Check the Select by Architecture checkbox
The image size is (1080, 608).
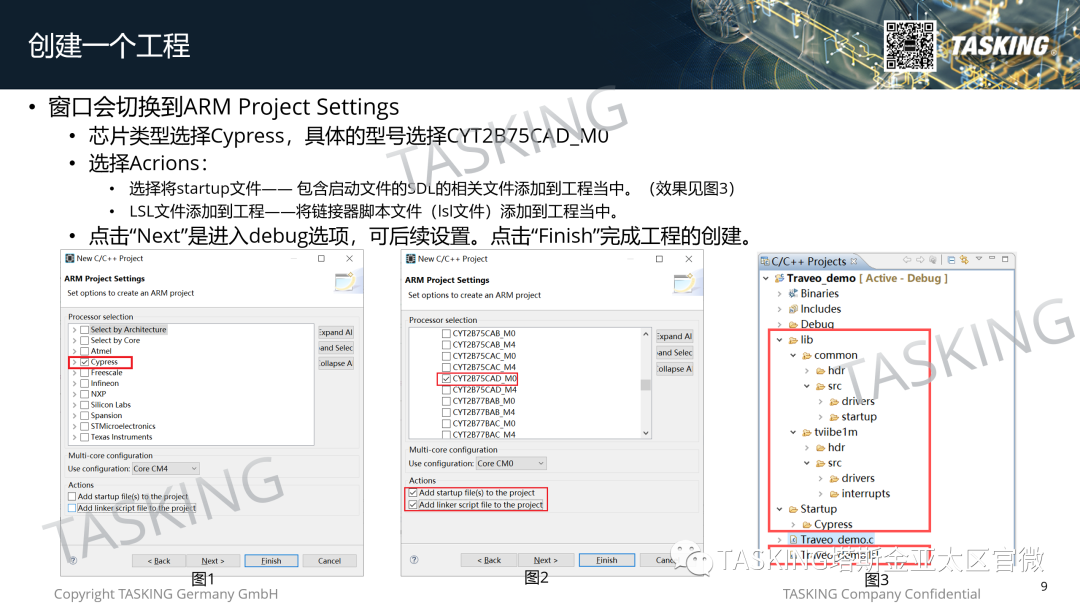coord(85,330)
